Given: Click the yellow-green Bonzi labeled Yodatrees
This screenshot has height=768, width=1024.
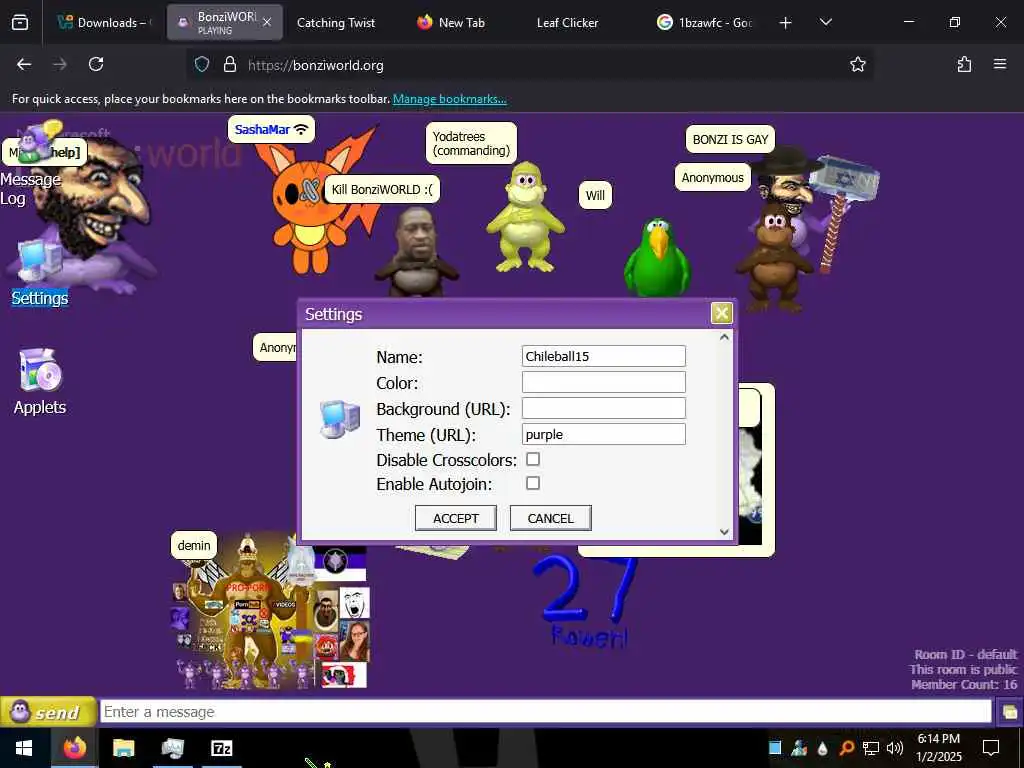Looking at the screenshot, I should click(526, 217).
